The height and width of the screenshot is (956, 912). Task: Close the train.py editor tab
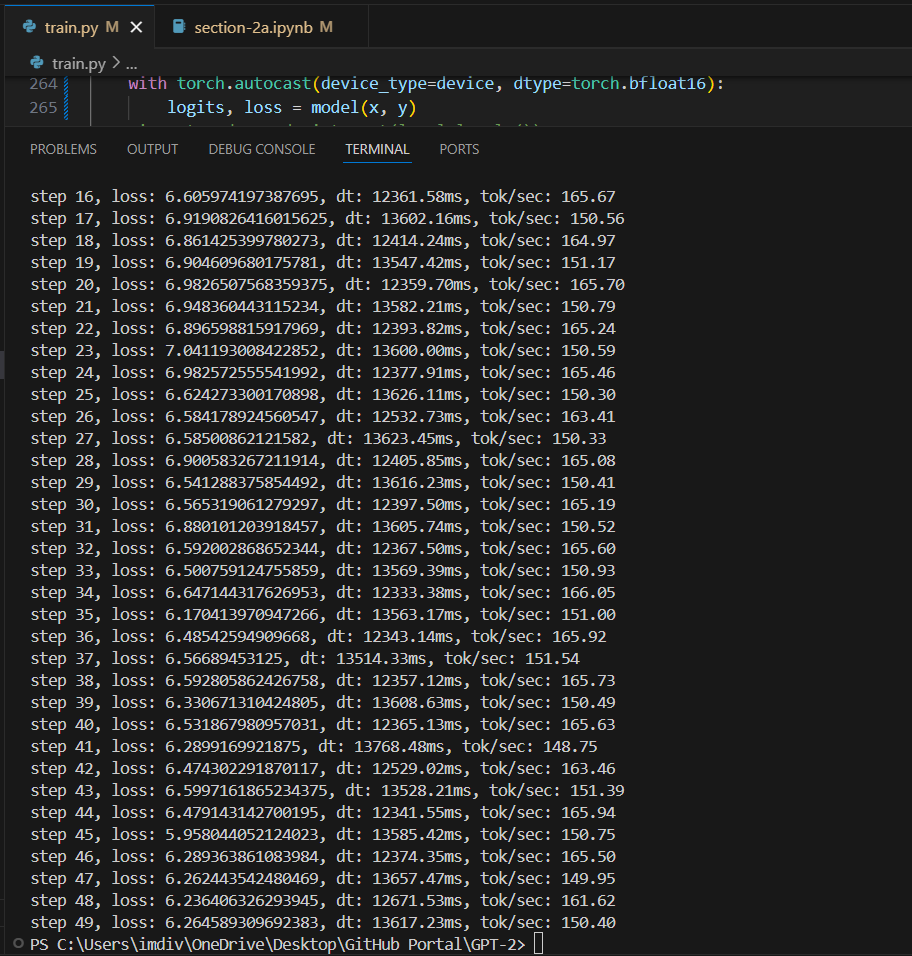coord(137,27)
